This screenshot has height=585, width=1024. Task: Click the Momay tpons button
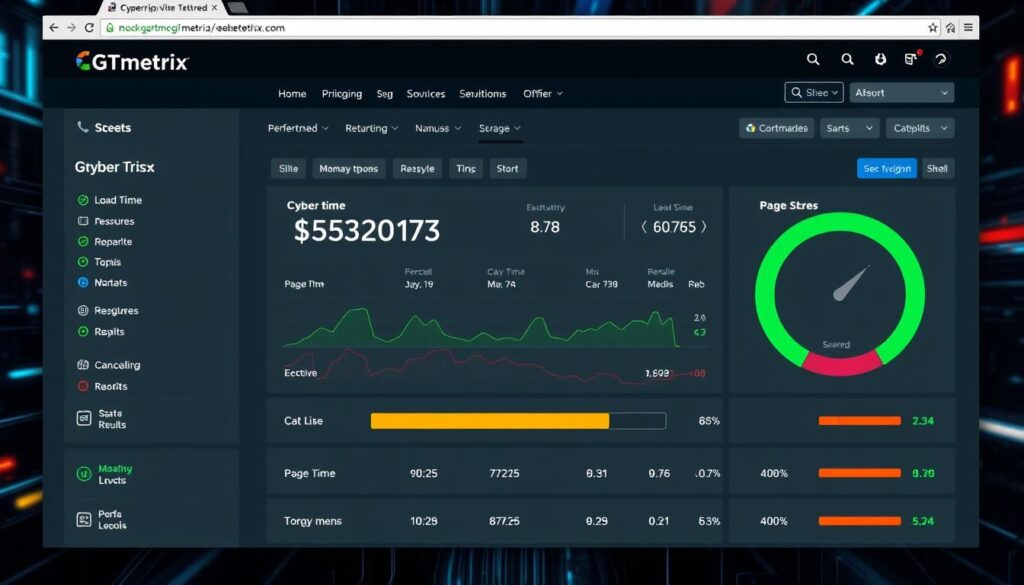348,169
